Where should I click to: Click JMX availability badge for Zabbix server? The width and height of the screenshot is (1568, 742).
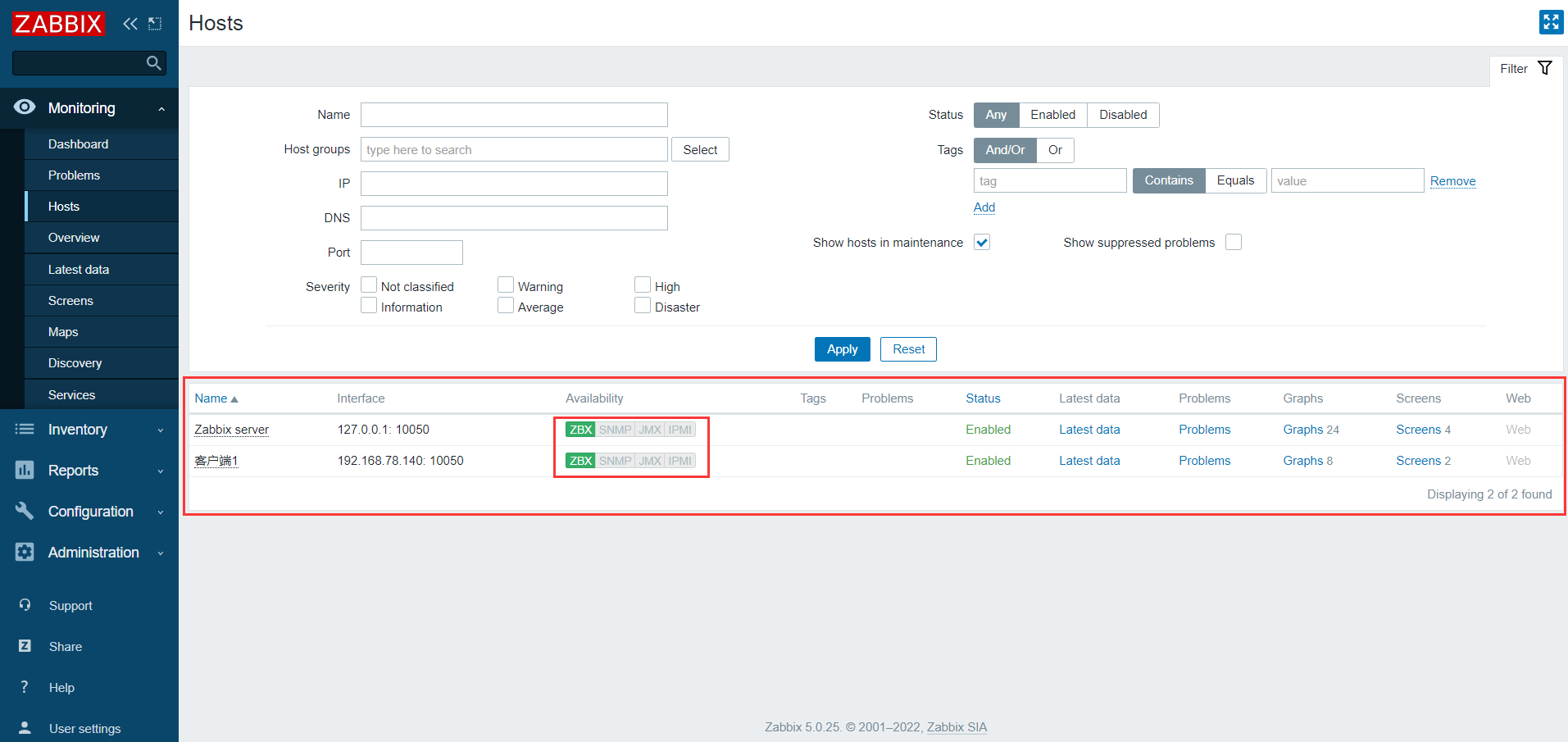[650, 430]
